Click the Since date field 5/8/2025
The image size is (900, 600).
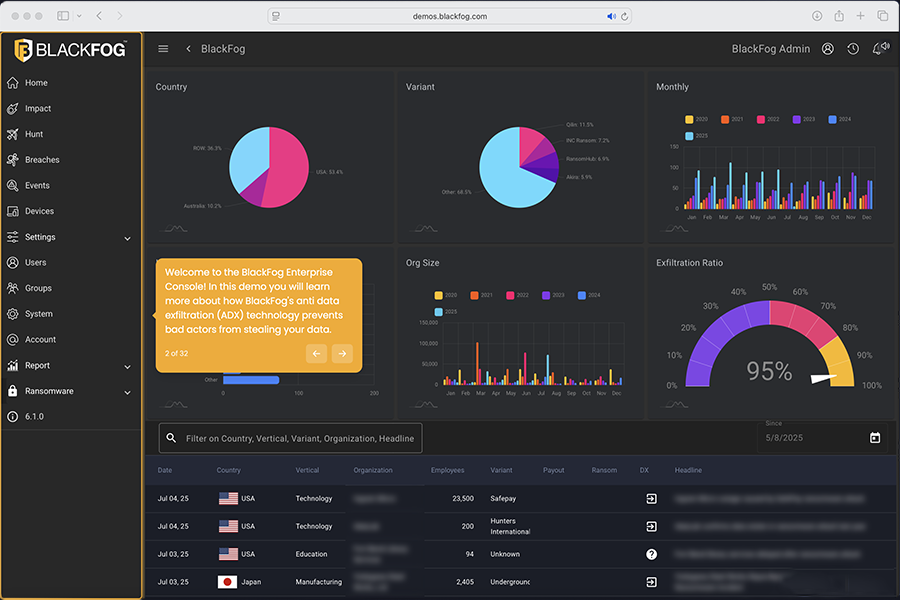click(x=822, y=438)
